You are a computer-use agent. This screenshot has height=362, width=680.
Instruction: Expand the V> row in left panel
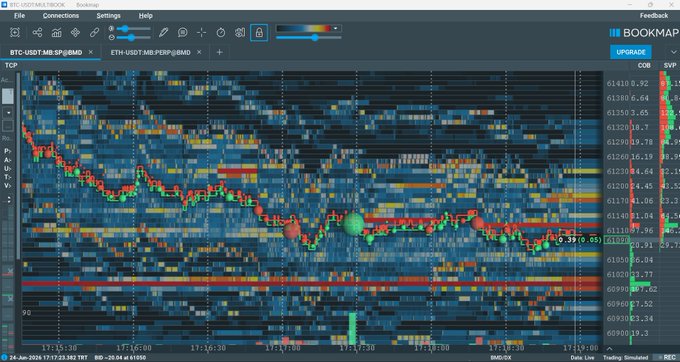point(7,186)
